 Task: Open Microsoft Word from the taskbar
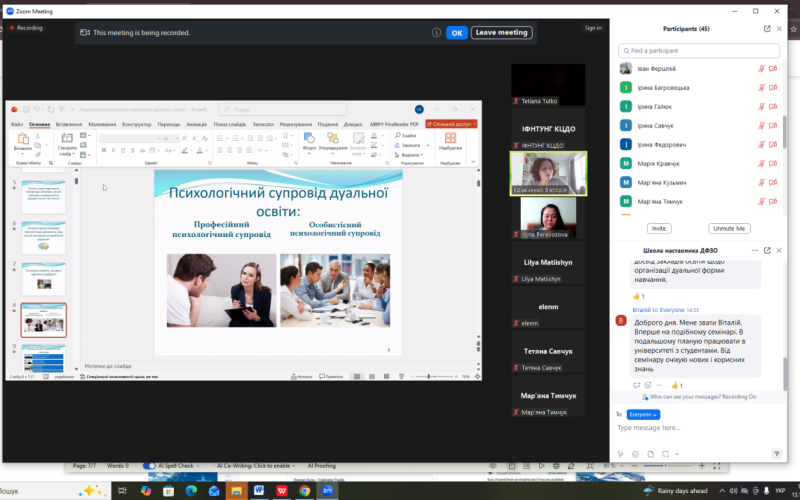coord(259,491)
